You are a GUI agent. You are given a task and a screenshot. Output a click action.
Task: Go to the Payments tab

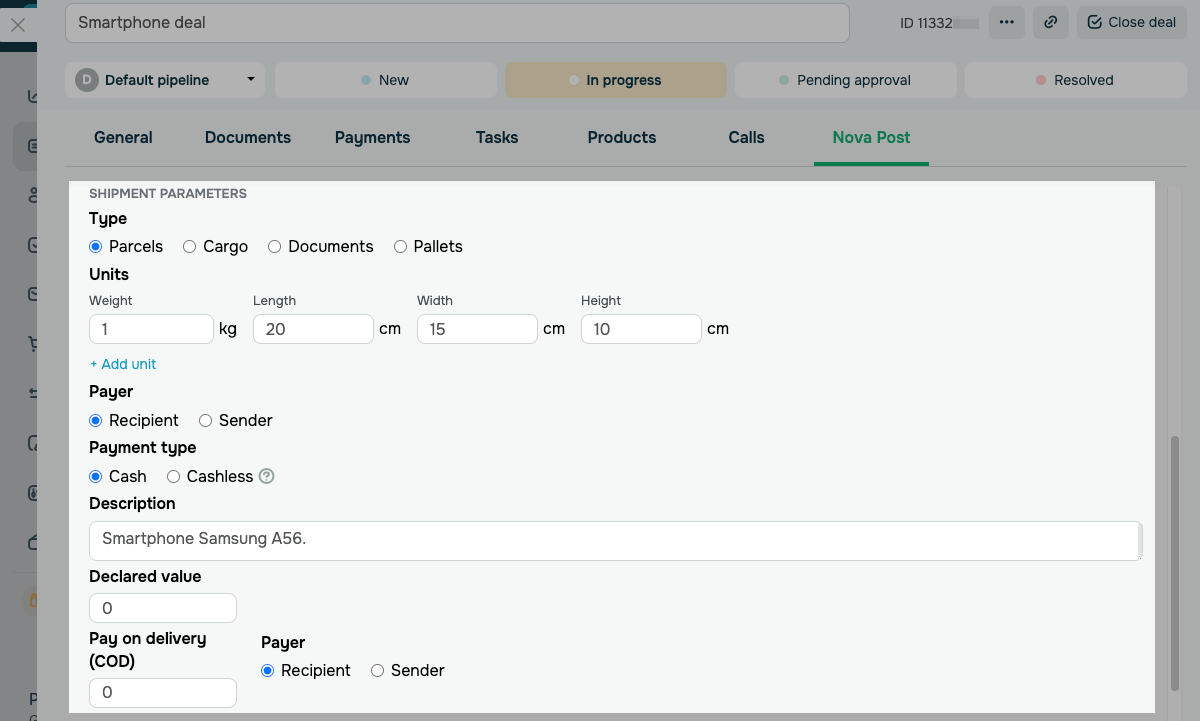(372, 138)
